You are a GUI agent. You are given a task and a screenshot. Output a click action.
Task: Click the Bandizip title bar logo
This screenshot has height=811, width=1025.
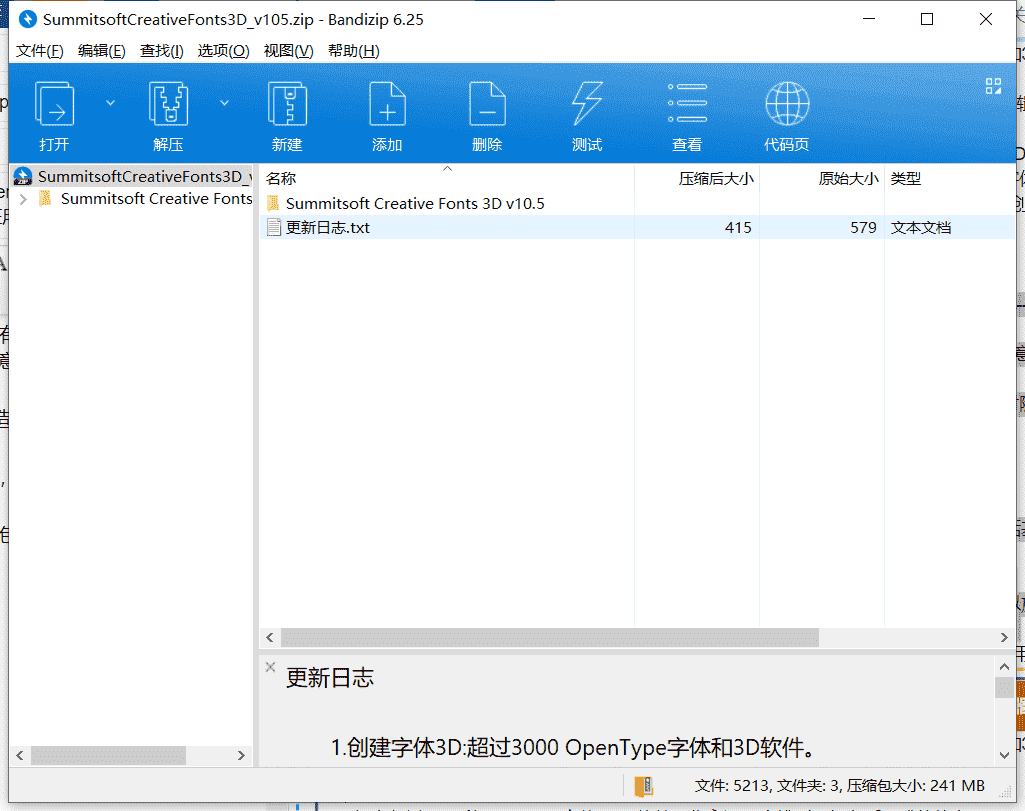point(27,20)
